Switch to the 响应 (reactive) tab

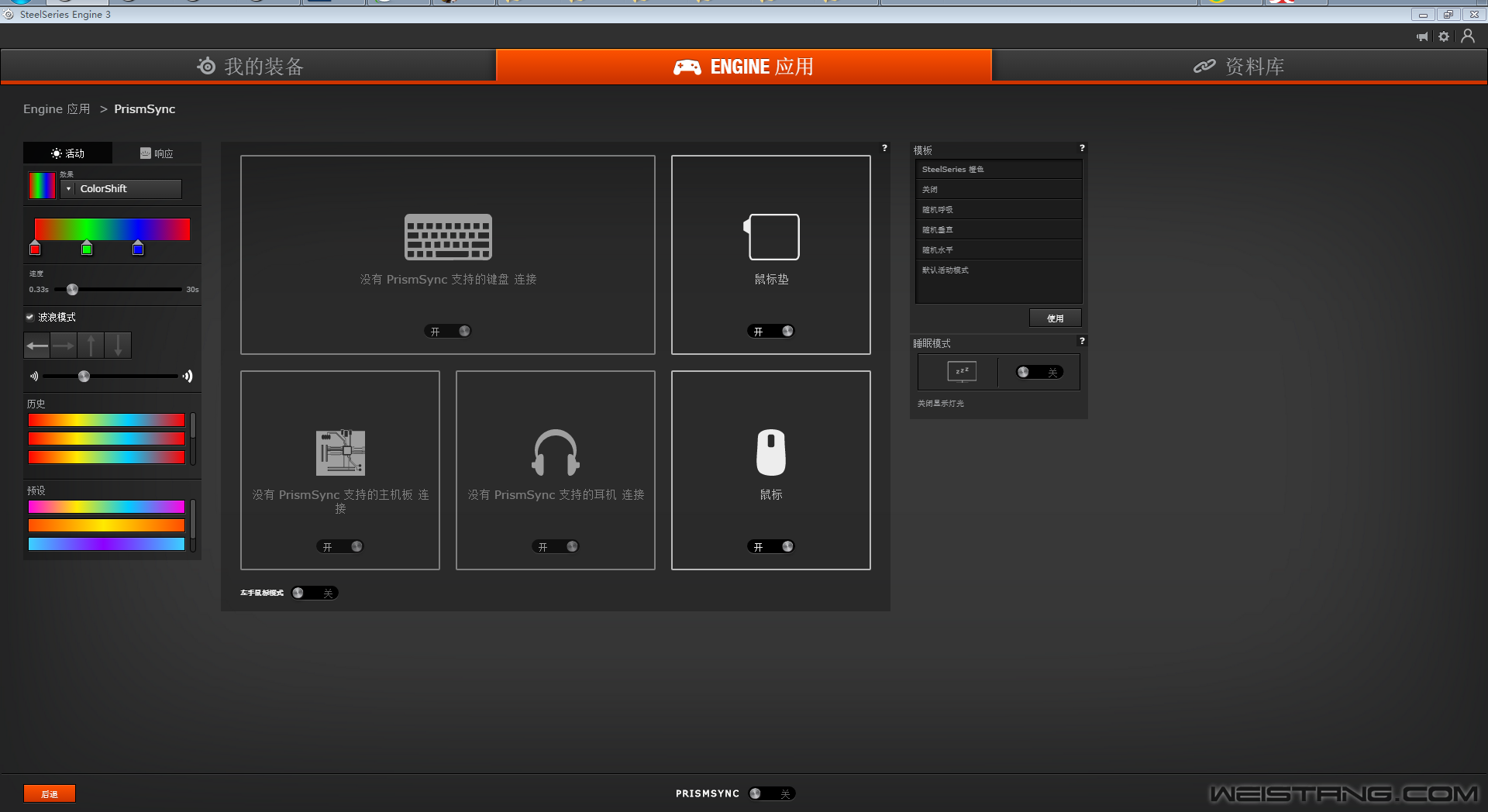[157, 153]
